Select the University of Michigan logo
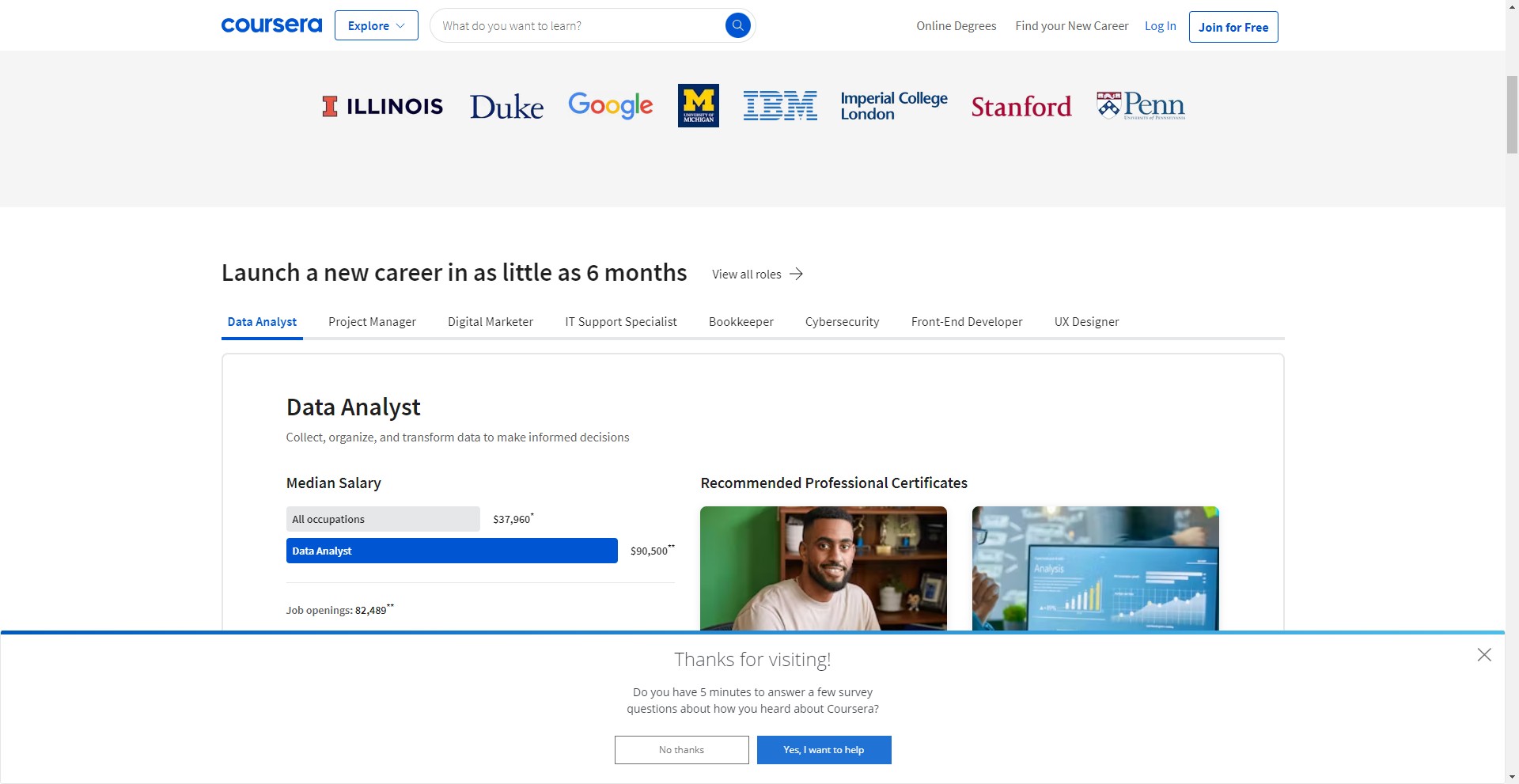Viewport: 1519px width, 784px height. tap(698, 105)
